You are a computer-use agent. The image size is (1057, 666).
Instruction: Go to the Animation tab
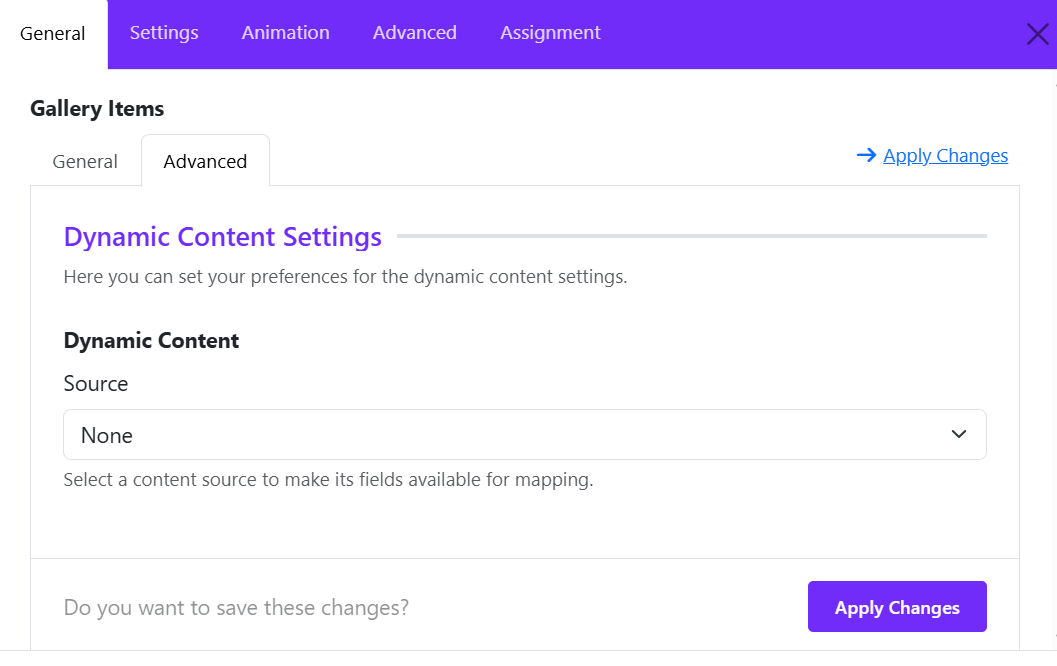(x=286, y=33)
